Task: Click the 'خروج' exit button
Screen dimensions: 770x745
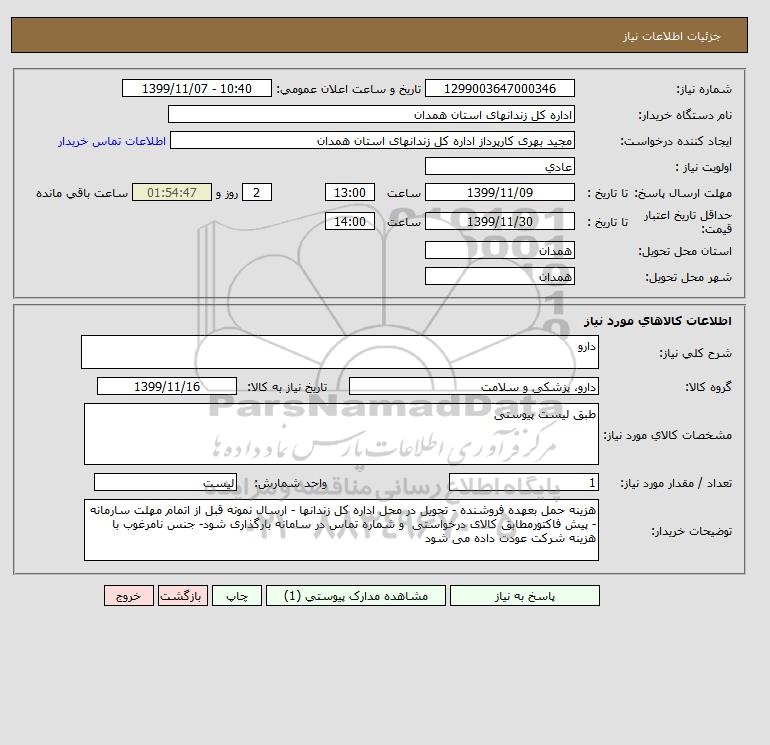Action: point(129,596)
